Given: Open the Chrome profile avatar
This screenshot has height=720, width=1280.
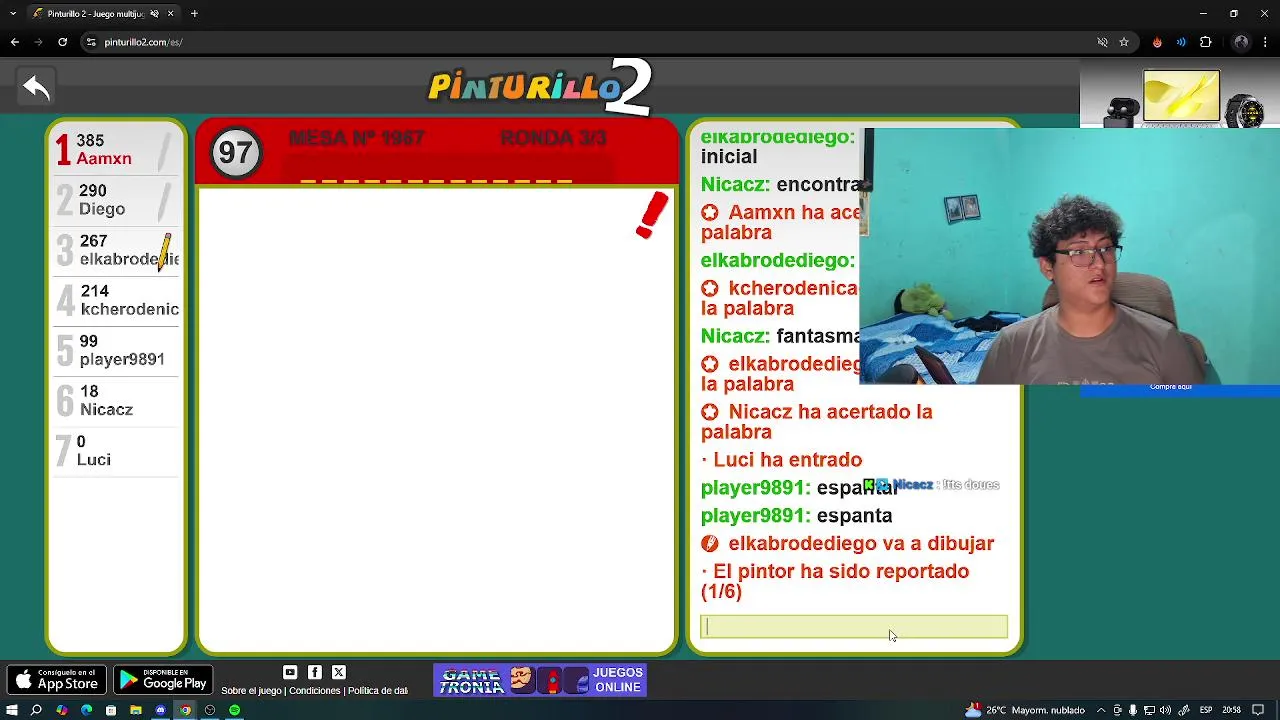Looking at the screenshot, I should [1241, 42].
